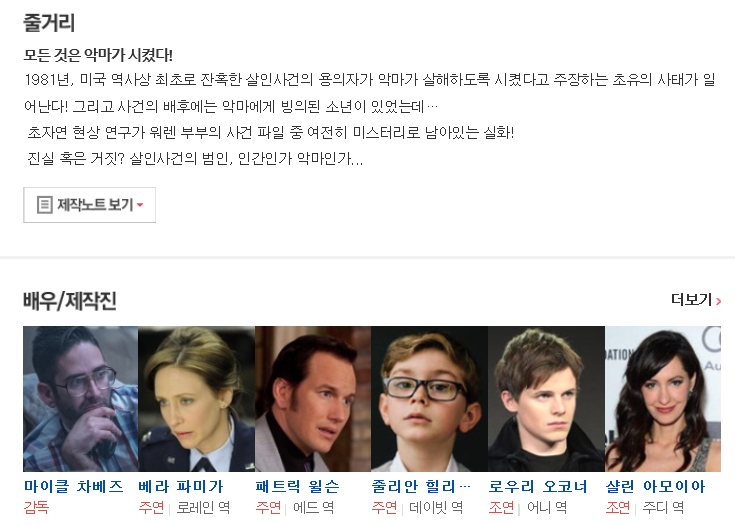Click the red chevron next to 더보기

[718, 301]
